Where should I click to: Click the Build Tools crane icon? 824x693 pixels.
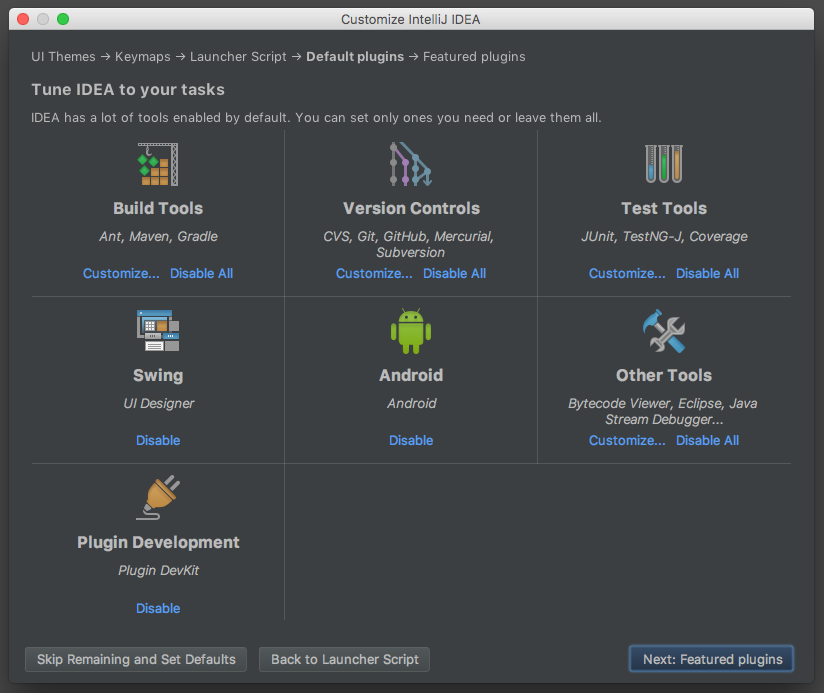coord(158,164)
